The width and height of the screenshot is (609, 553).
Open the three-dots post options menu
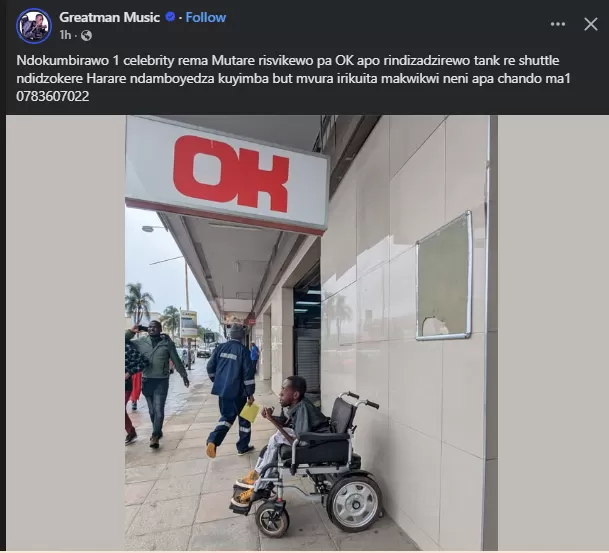[x=558, y=24]
